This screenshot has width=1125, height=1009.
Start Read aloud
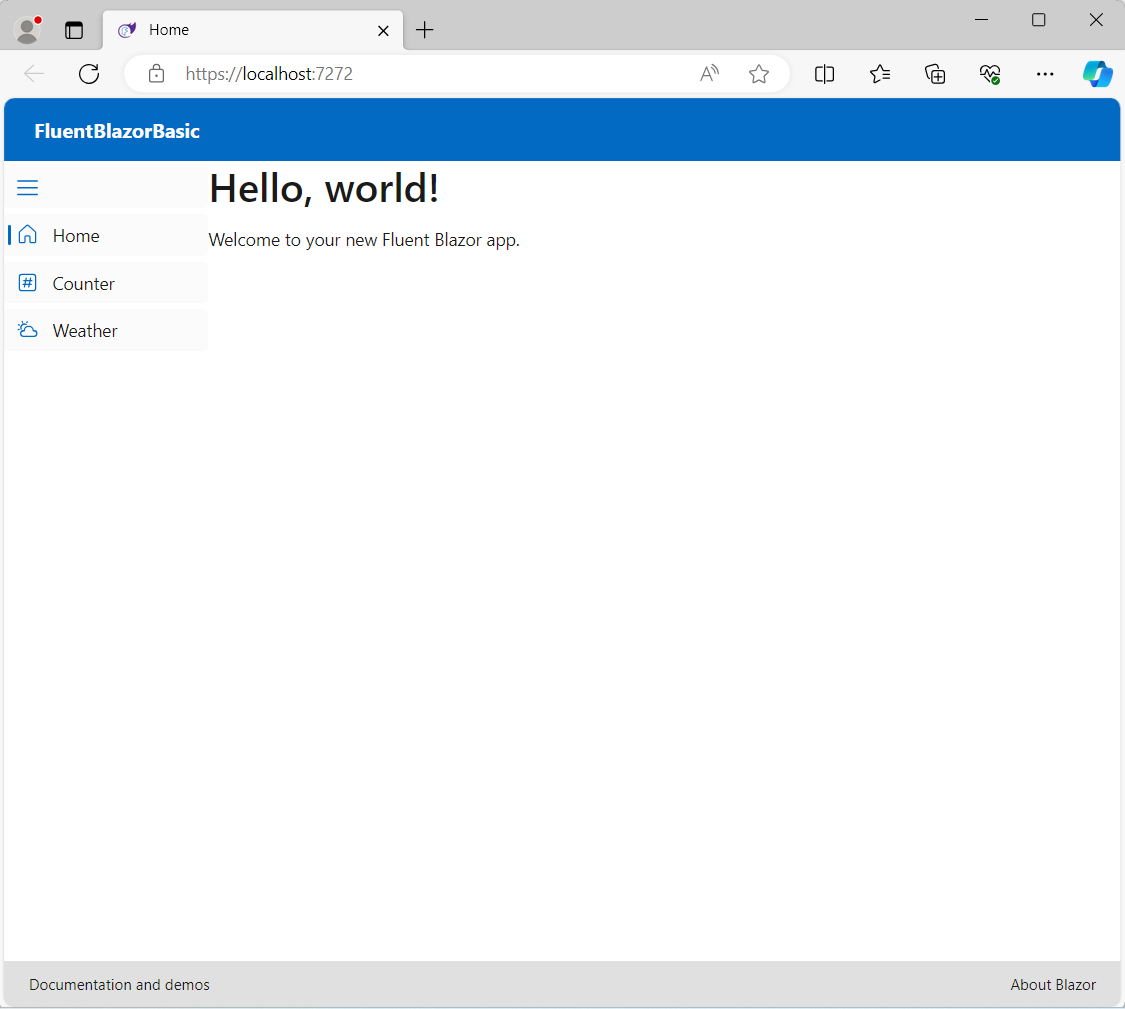pyautogui.click(x=710, y=74)
